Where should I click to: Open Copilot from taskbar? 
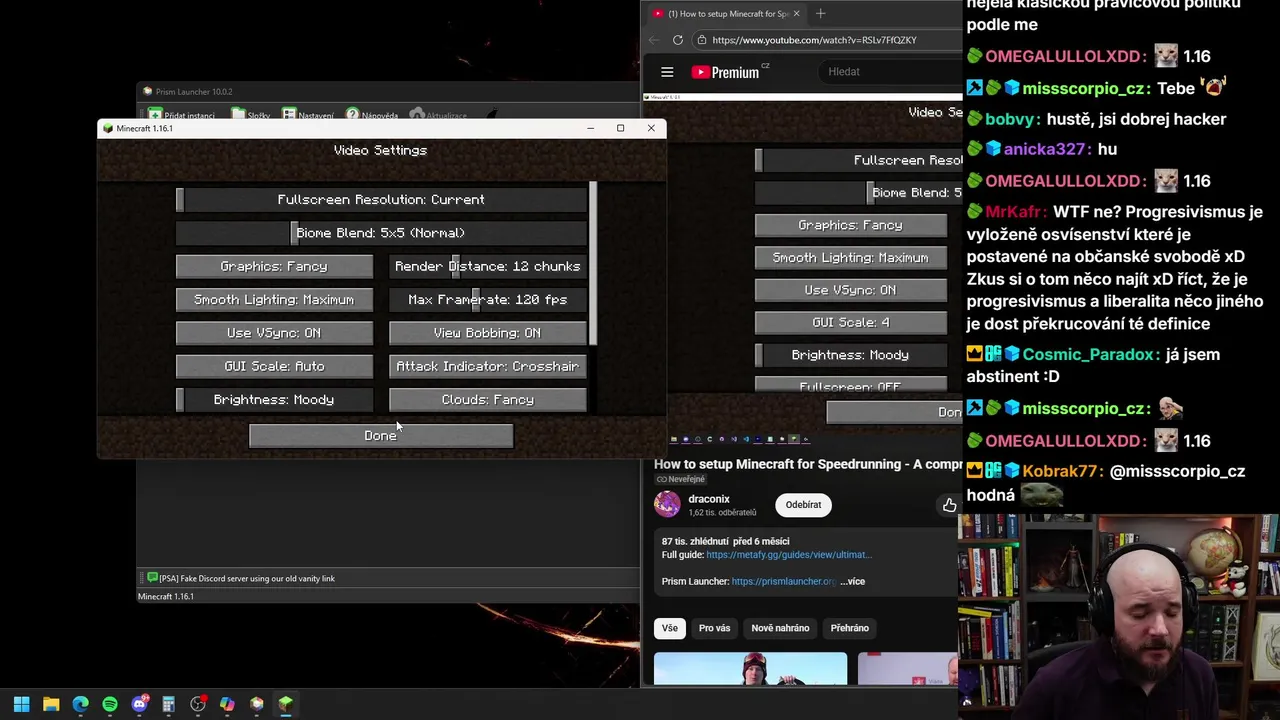pyautogui.click(x=227, y=704)
